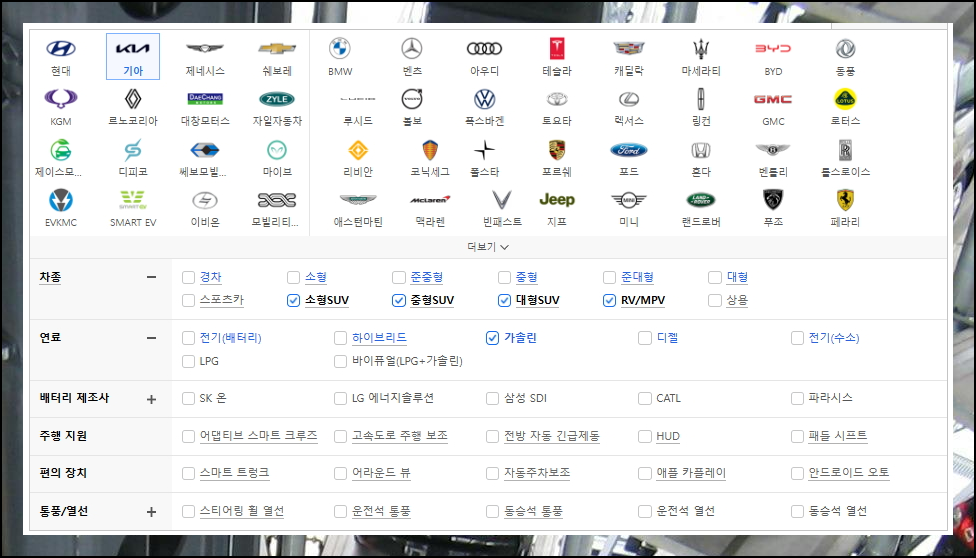Pick the Volvo (볼보) brand logo
The height and width of the screenshot is (558, 976).
point(412,98)
